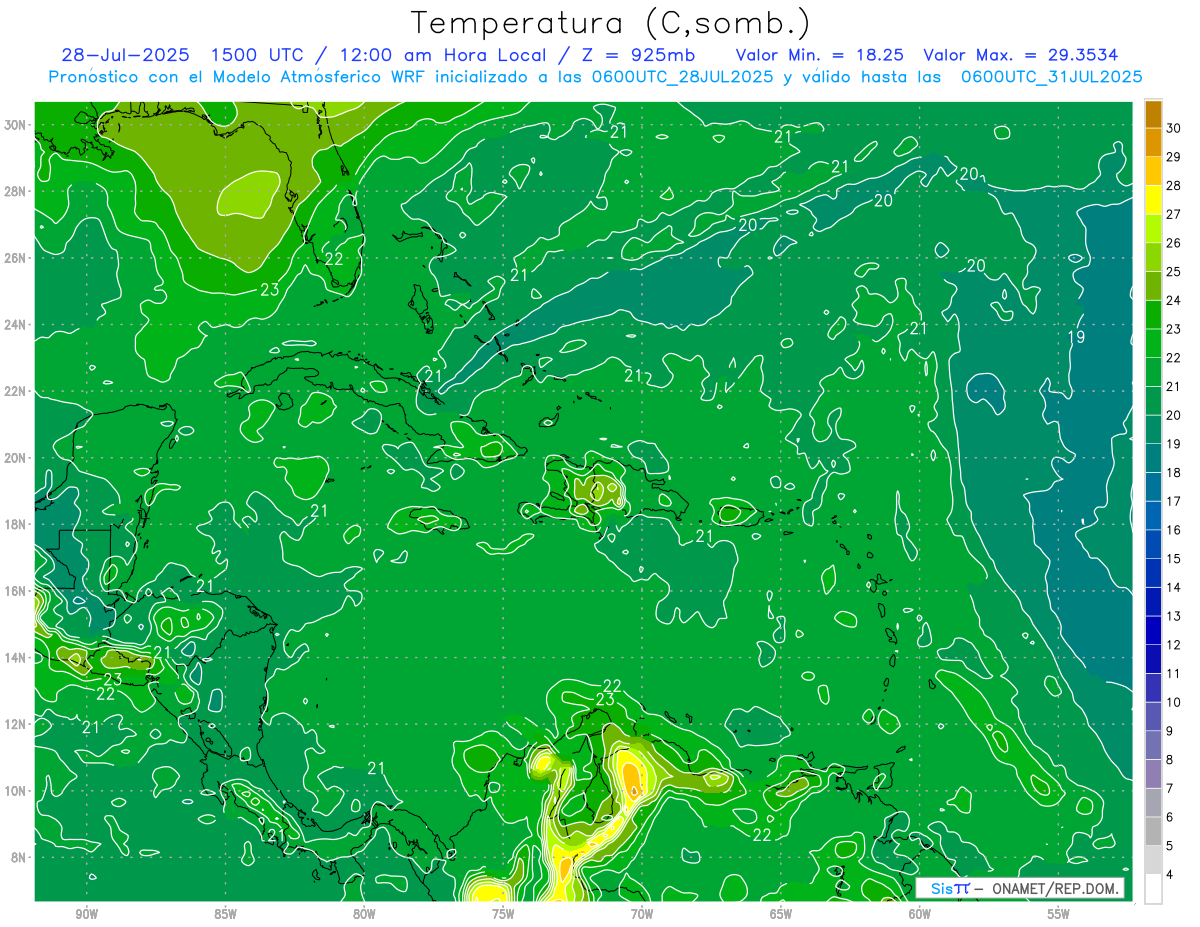
Task: Click the colorbar tick label '30'
Action: pyautogui.click(x=1174, y=128)
